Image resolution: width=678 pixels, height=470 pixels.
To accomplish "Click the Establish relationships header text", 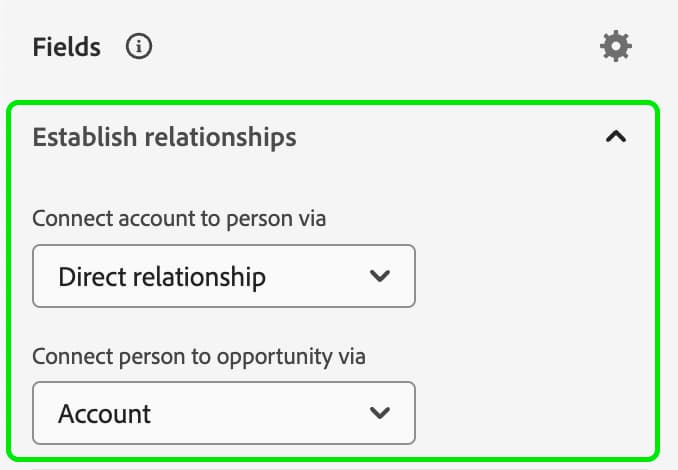I will coord(164,137).
